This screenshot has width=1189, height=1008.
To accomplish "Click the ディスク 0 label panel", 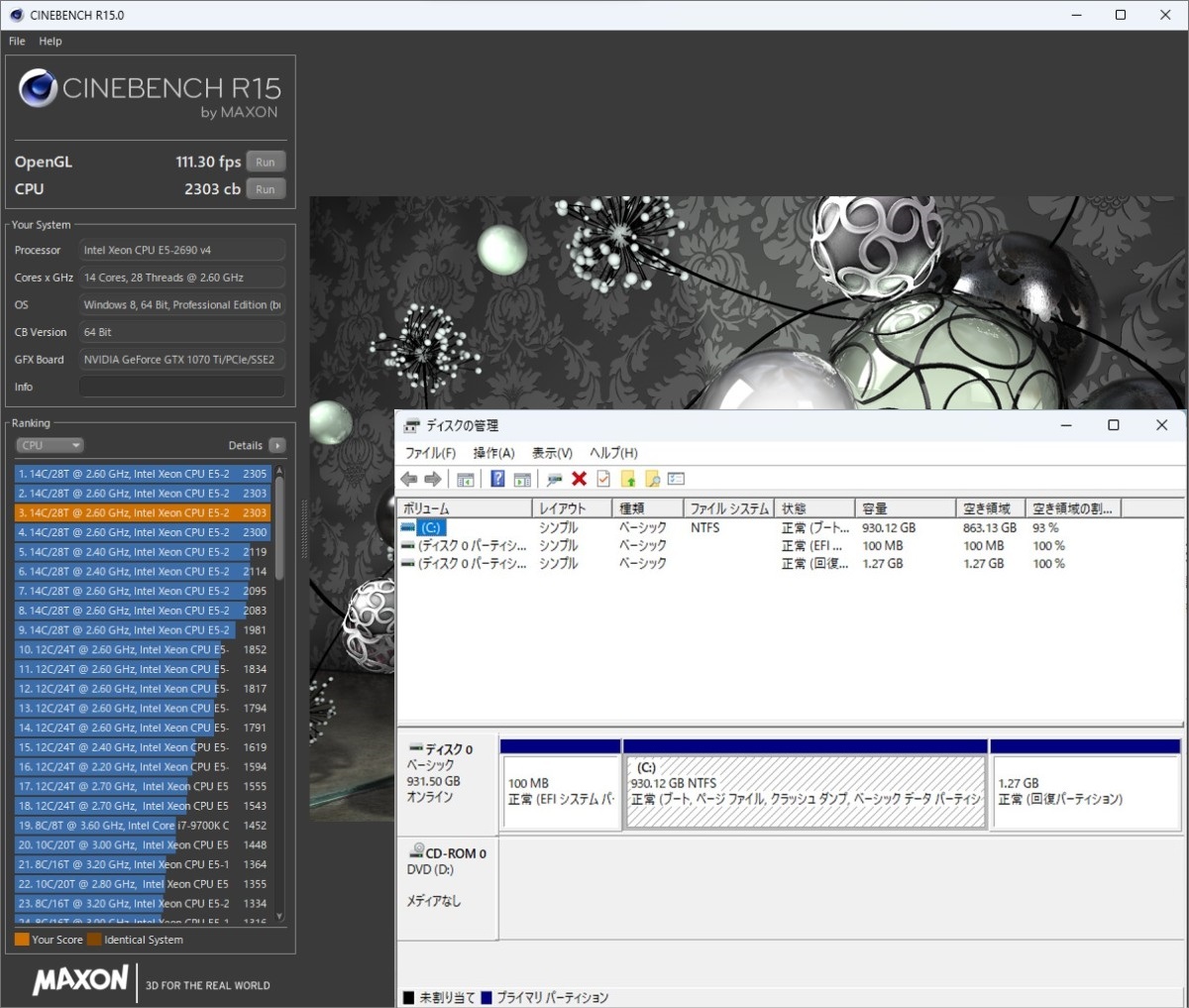I will (448, 783).
